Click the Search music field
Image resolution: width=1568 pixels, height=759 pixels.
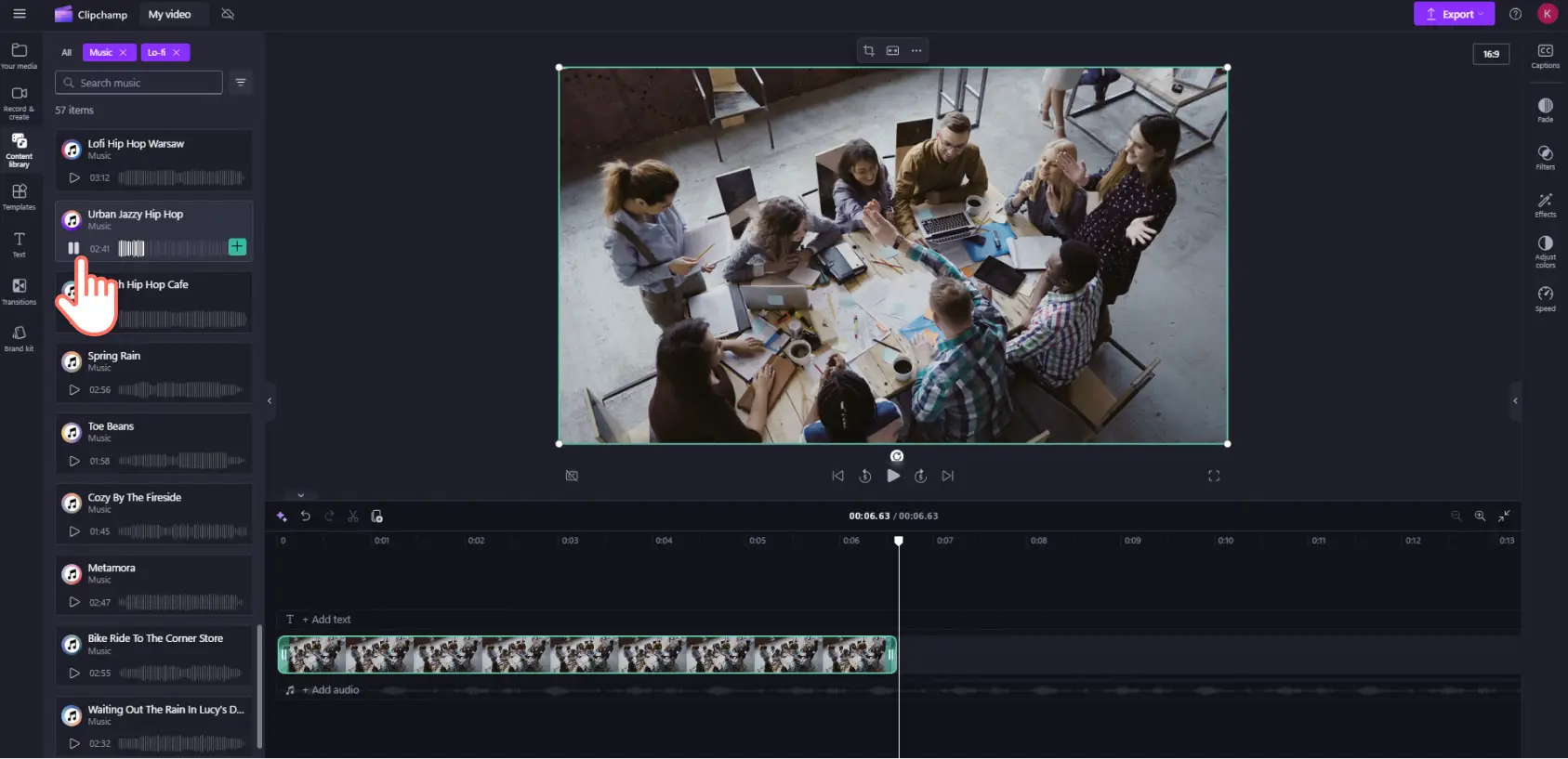(138, 83)
